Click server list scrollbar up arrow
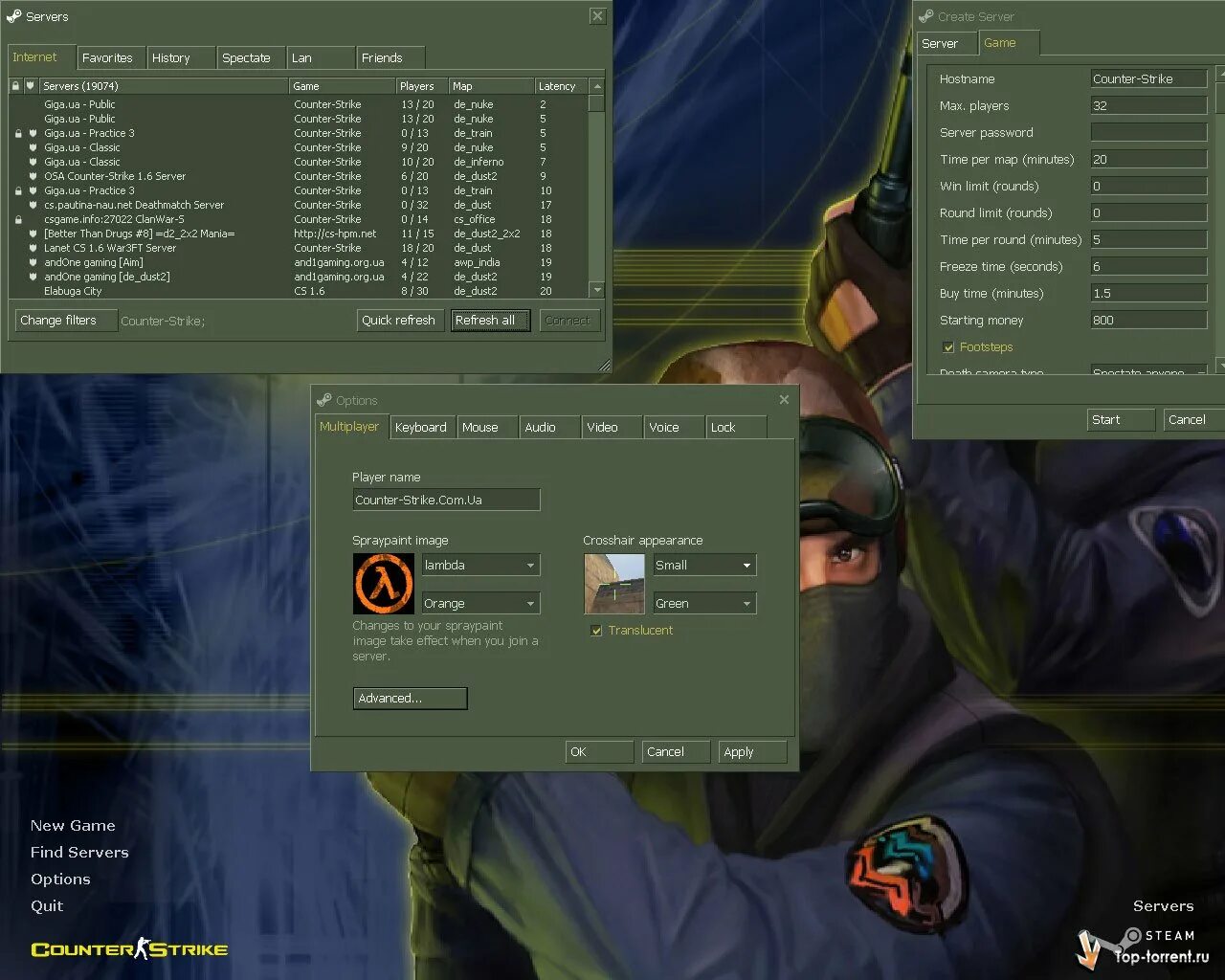Screen dimensions: 1225x980 click(597, 86)
